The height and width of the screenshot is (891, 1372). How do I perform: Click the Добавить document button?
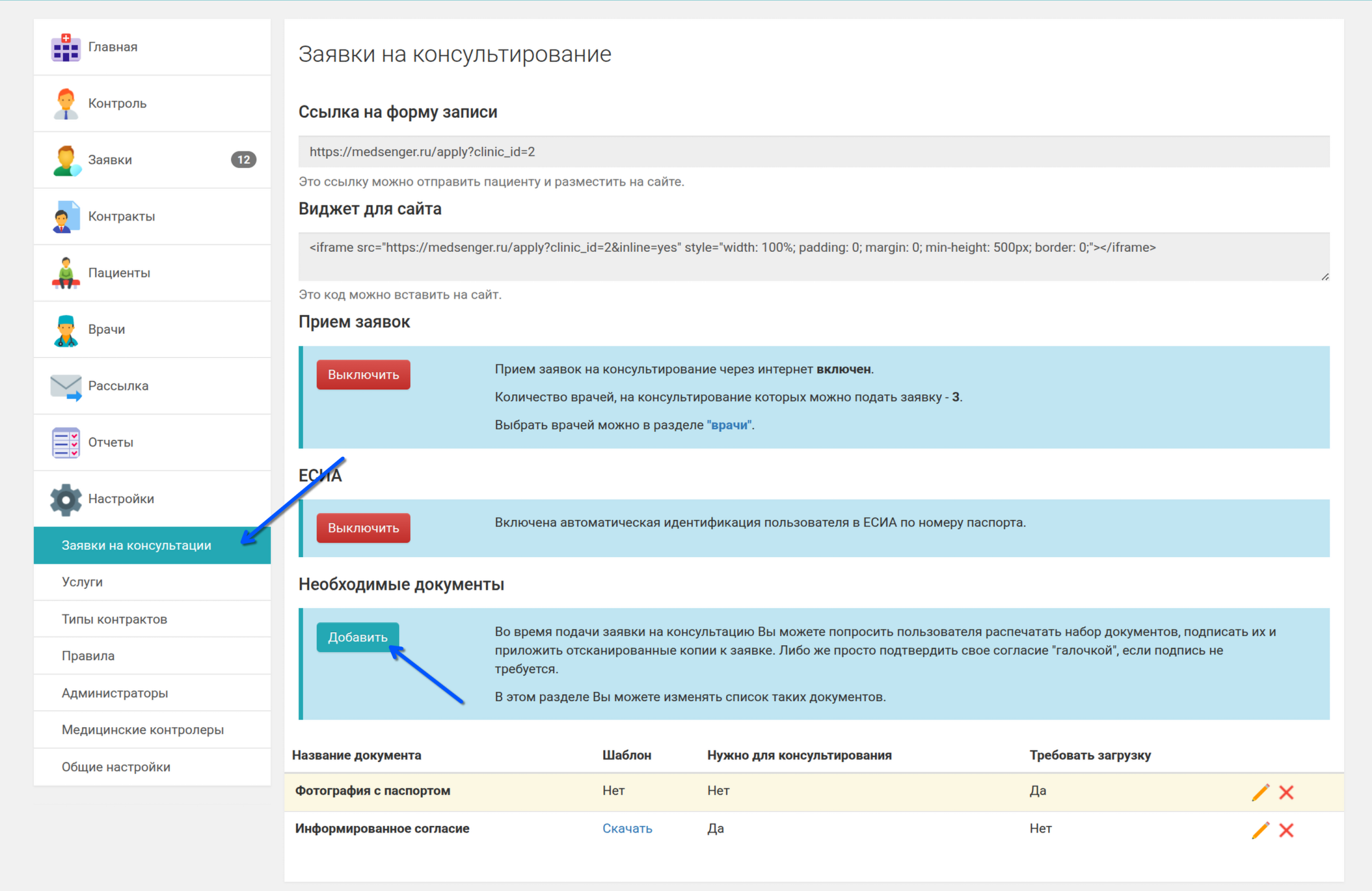(357, 637)
